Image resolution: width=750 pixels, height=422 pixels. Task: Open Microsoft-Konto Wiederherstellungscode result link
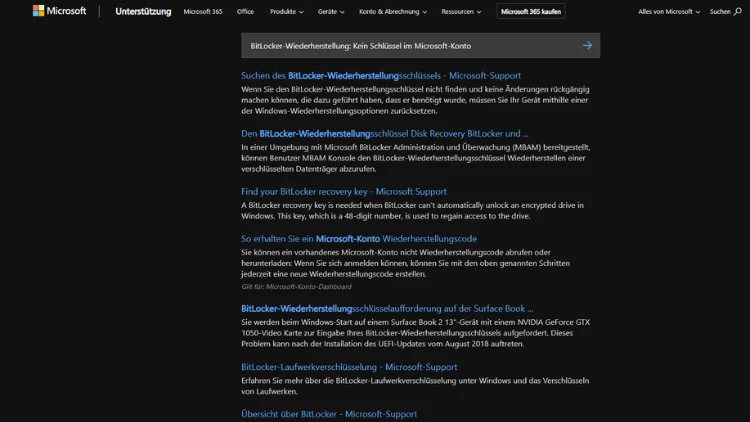coord(359,238)
